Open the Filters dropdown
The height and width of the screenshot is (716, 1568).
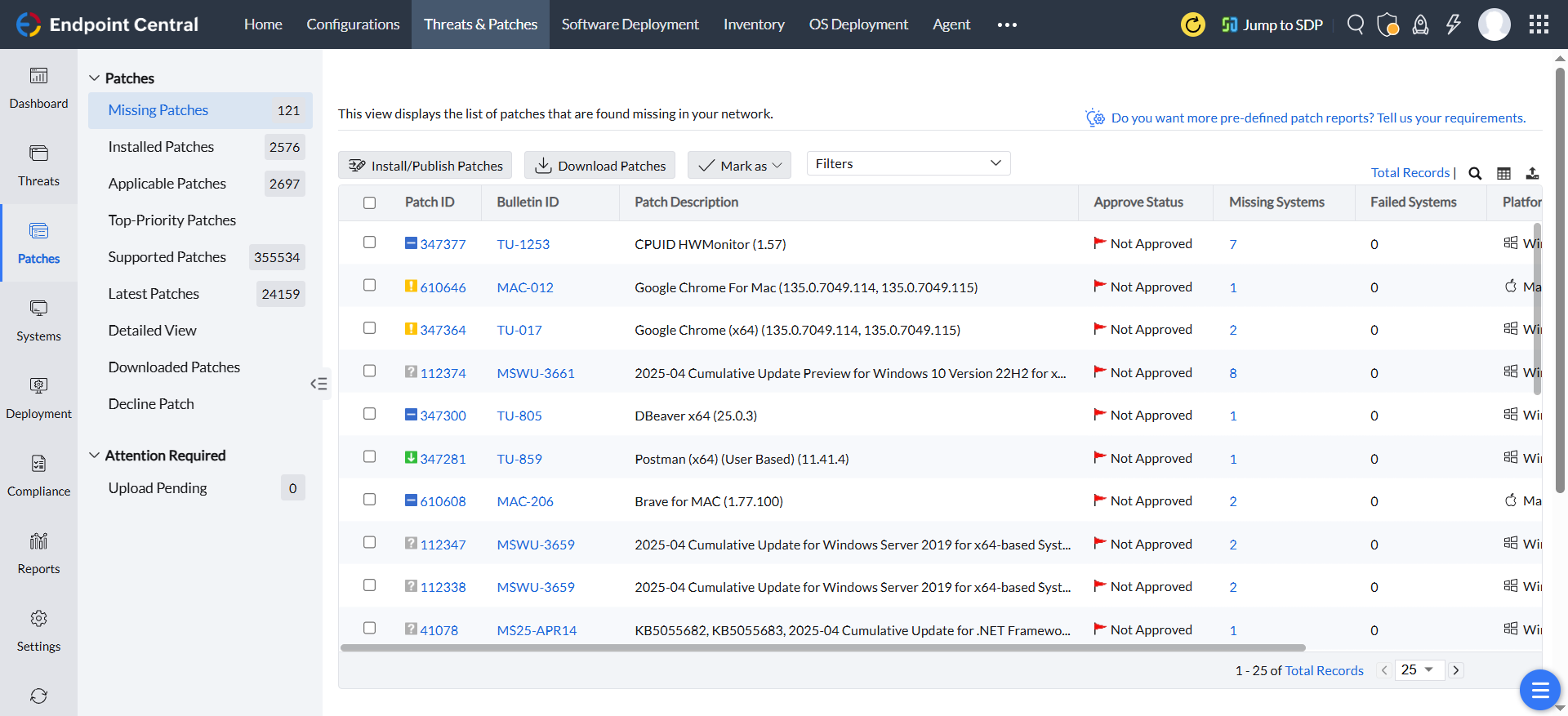point(908,163)
